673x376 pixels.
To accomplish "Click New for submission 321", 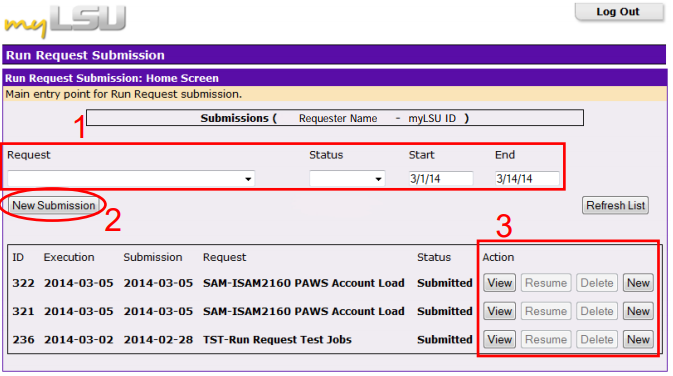I will click(638, 311).
